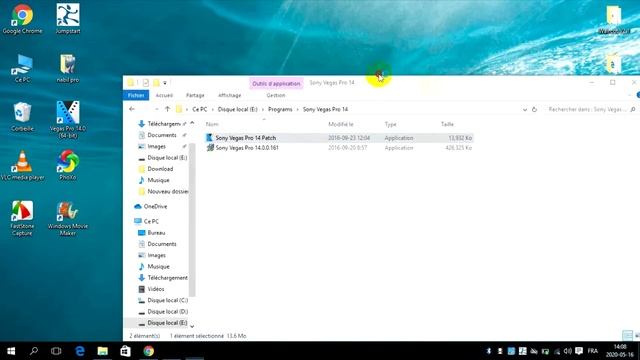The height and width of the screenshot is (360, 640).
Task: Click the volume icon in system tray
Action: coord(568,351)
